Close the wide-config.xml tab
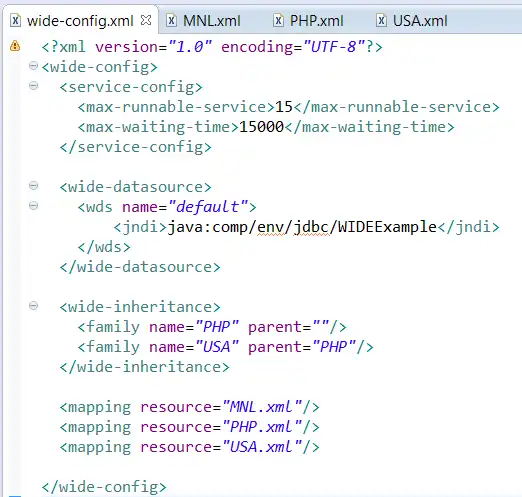This screenshot has width=522, height=497. coord(146,20)
